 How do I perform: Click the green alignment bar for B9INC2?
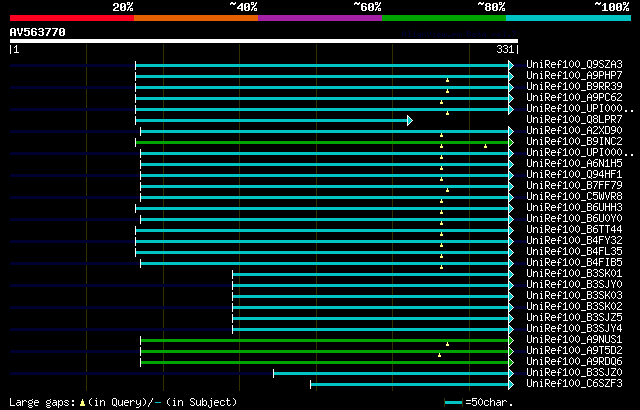[x=322, y=142]
